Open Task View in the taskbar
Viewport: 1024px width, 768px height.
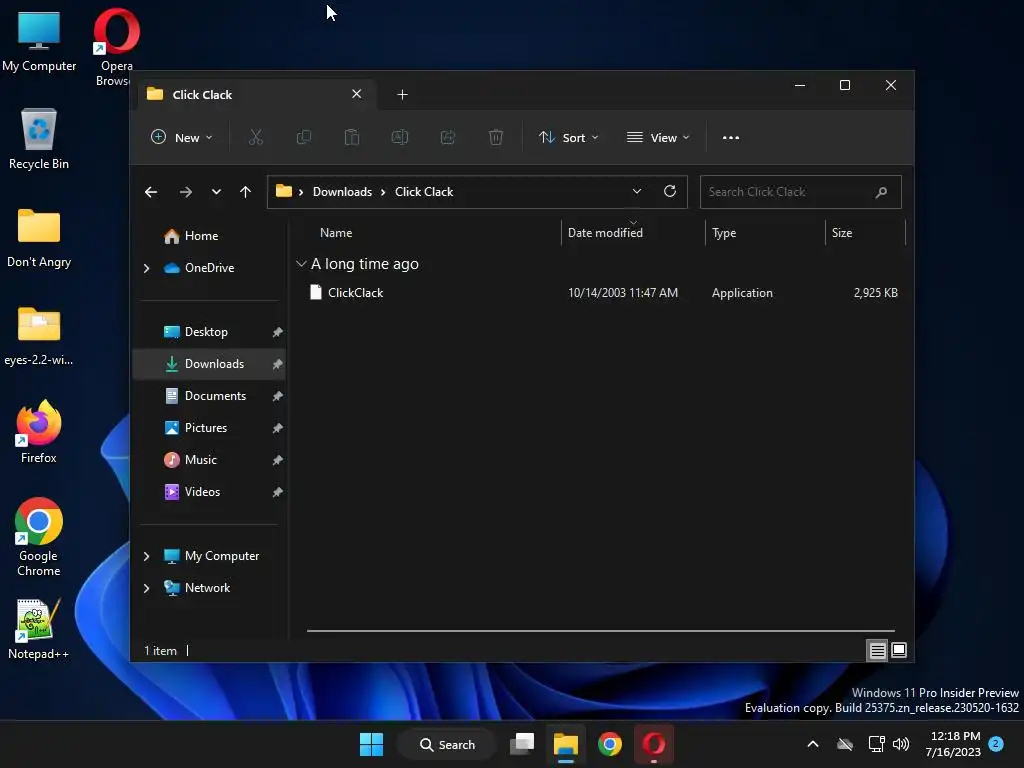coord(522,744)
